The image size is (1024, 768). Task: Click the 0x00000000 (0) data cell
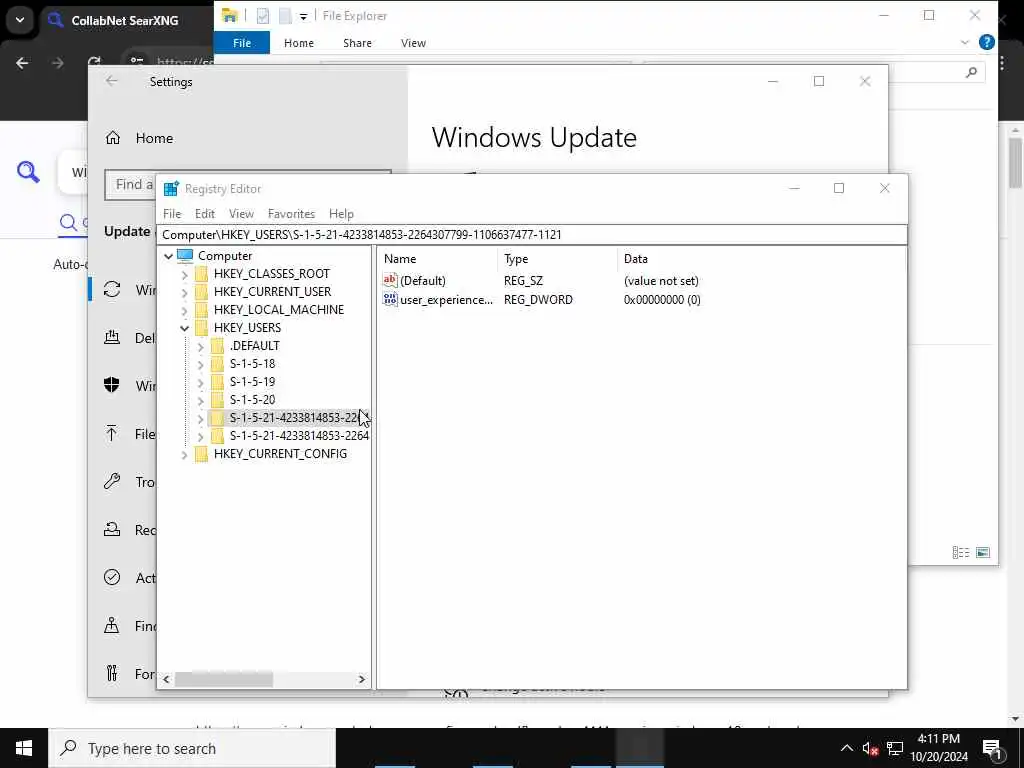tap(662, 300)
